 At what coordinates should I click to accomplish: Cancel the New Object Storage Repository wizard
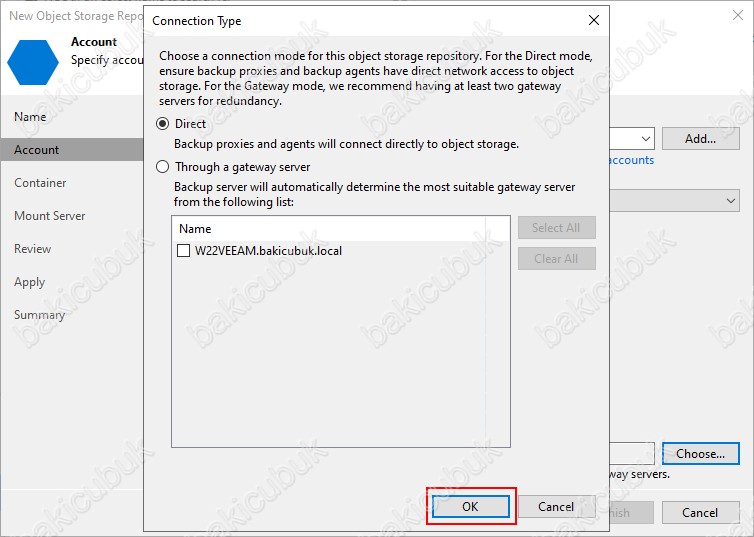(700, 512)
